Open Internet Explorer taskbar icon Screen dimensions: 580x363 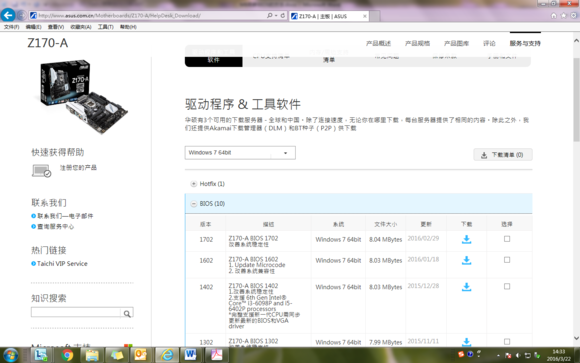[x=167, y=355]
